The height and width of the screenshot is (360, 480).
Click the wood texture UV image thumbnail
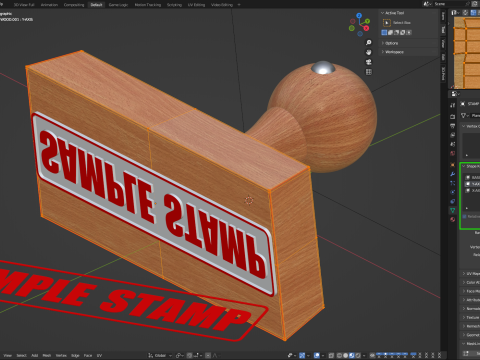(467, 53)
